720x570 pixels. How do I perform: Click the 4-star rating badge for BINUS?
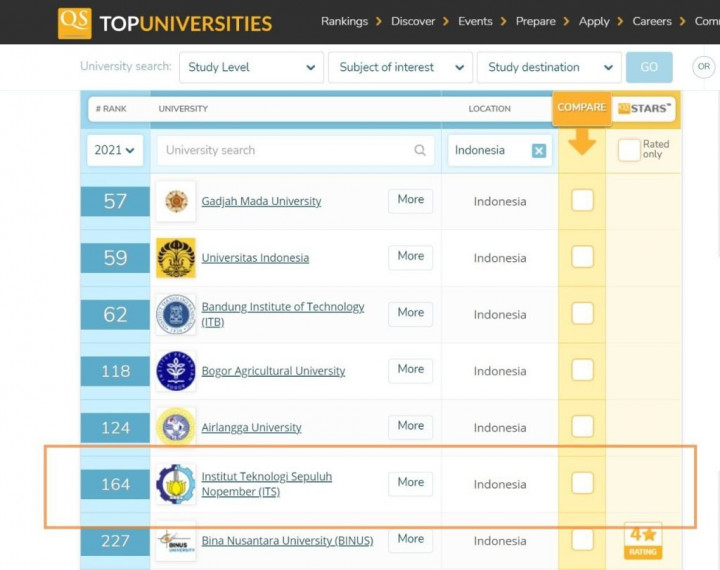643,541
